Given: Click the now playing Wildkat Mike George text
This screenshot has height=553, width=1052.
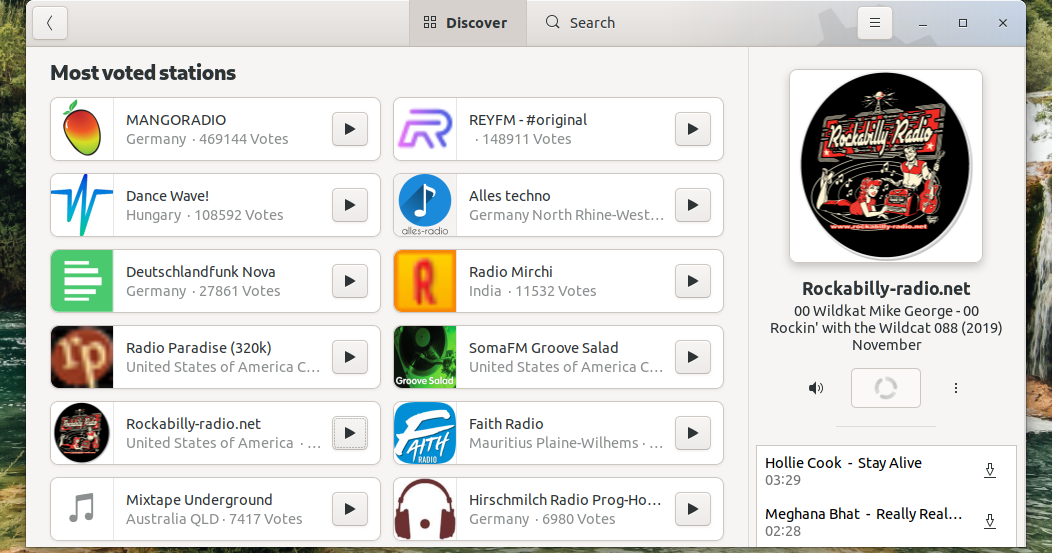Looking at the screenshot, I should pos(886,328).
